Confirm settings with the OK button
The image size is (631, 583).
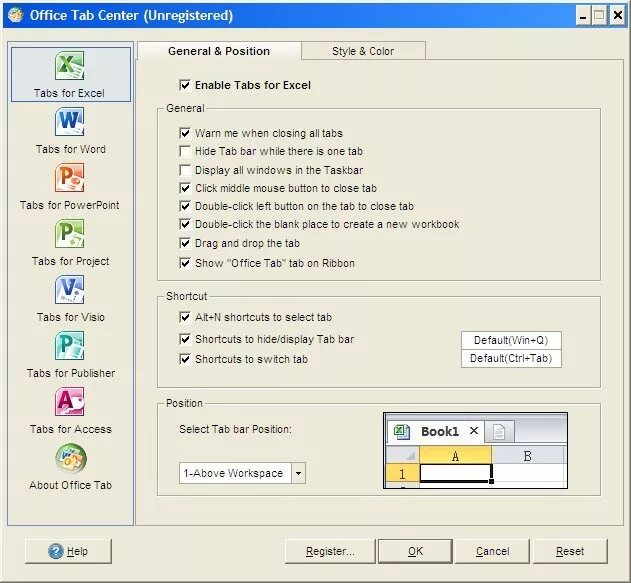(x=415, y=551)
